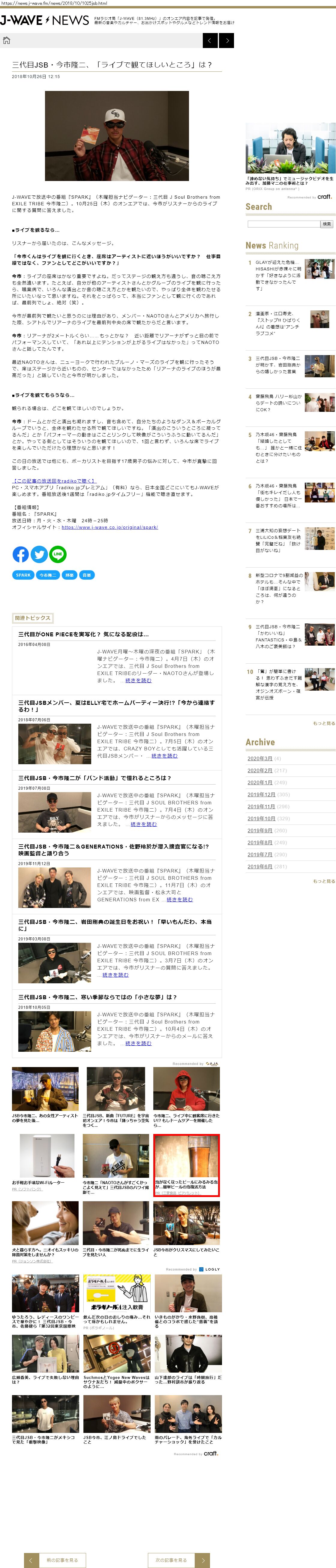The image size is (336, 1568).
Task: Open the J-WAVE NEWS logo
Action: (45, 21)
